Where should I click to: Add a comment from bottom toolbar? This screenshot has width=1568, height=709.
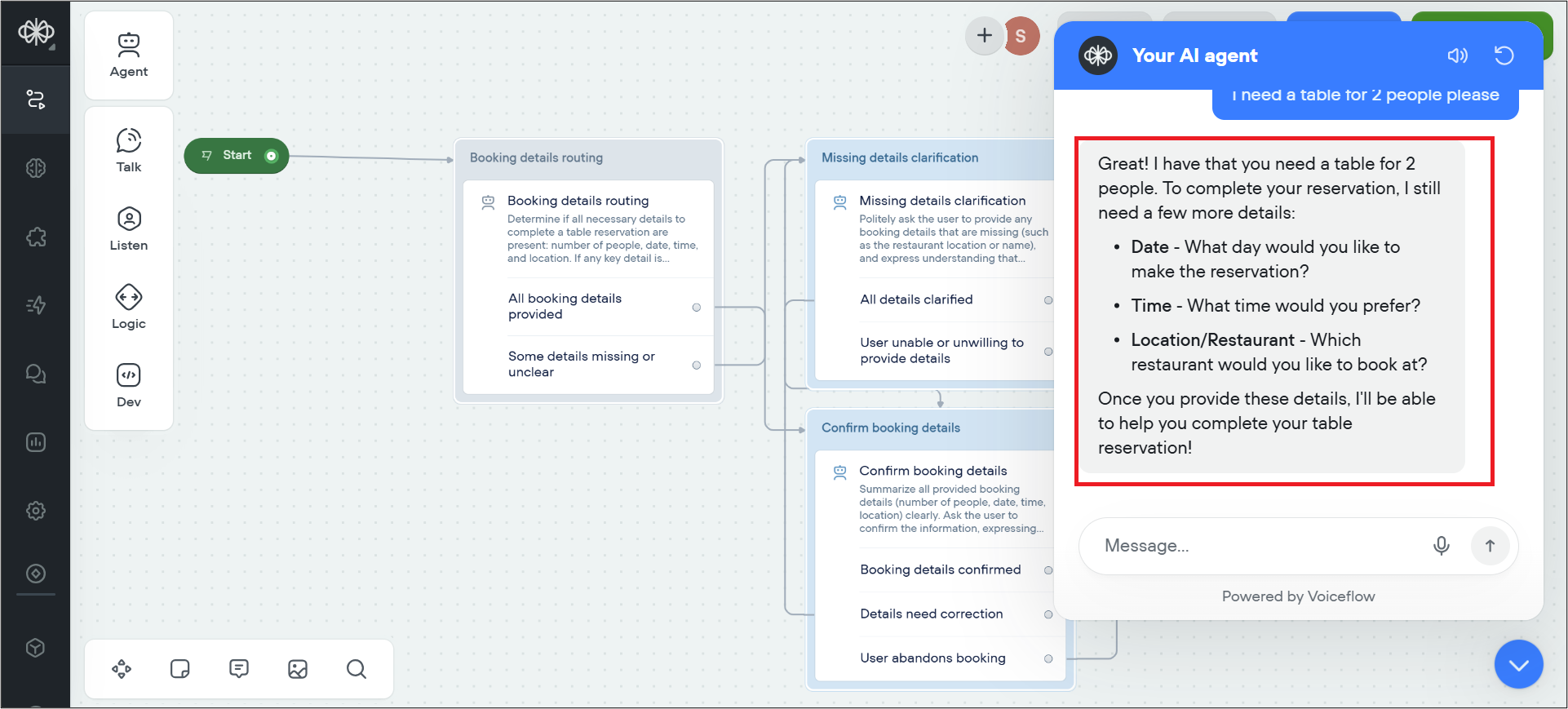click(239, 669)
